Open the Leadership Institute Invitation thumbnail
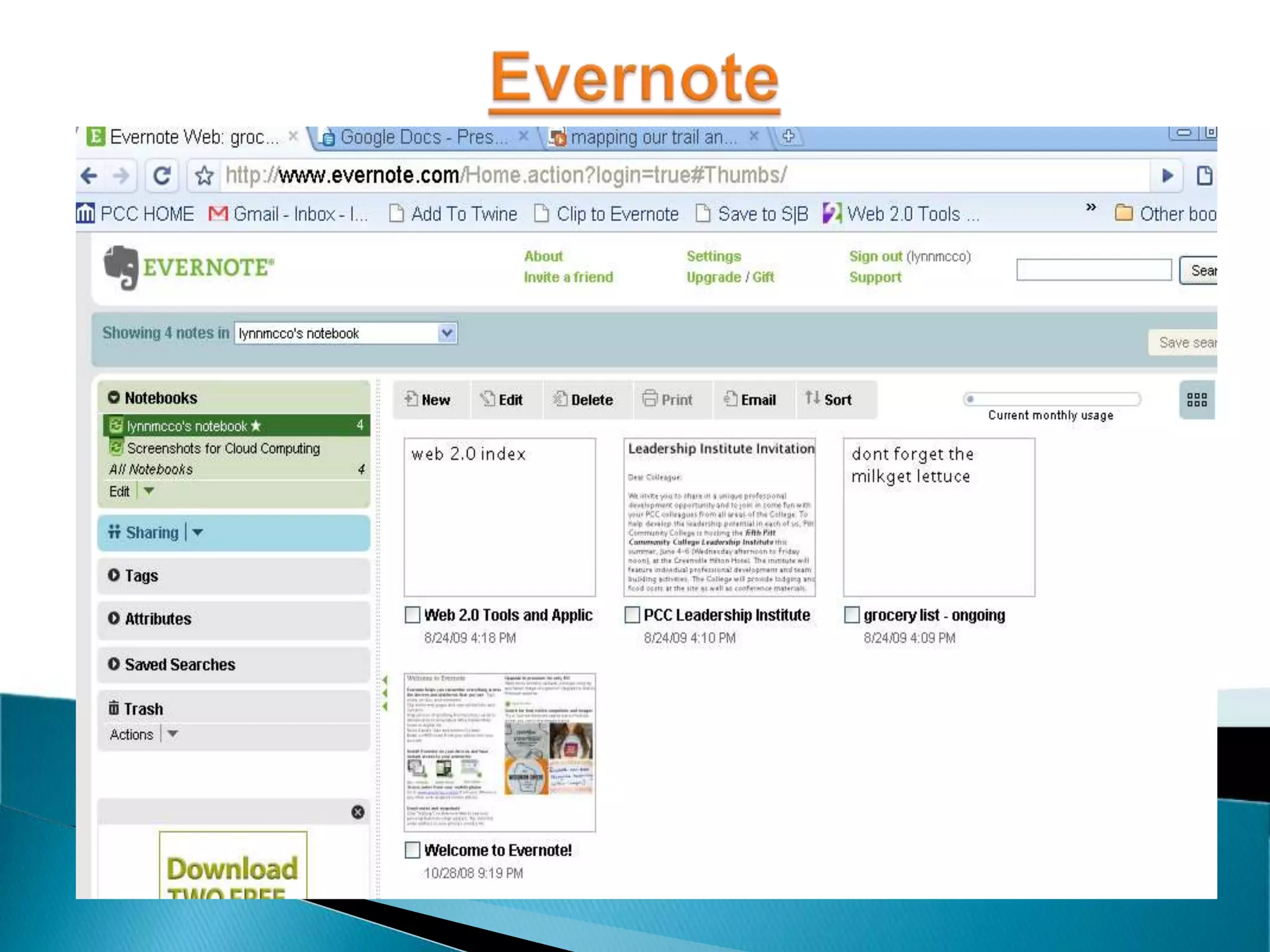 (x=719, y=517)
